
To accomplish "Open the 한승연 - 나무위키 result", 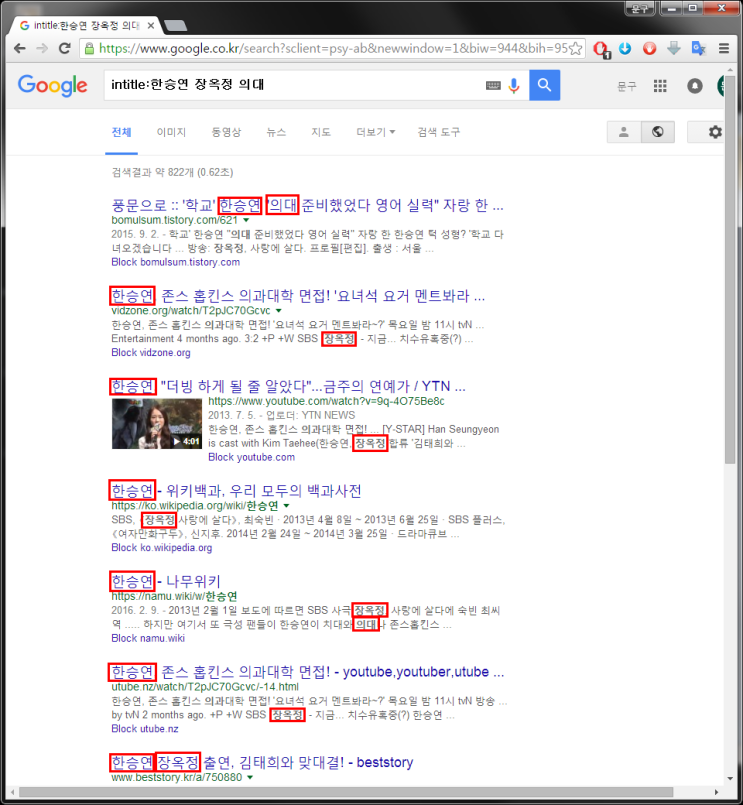I will pyautogui.click(x=166, y=581).
